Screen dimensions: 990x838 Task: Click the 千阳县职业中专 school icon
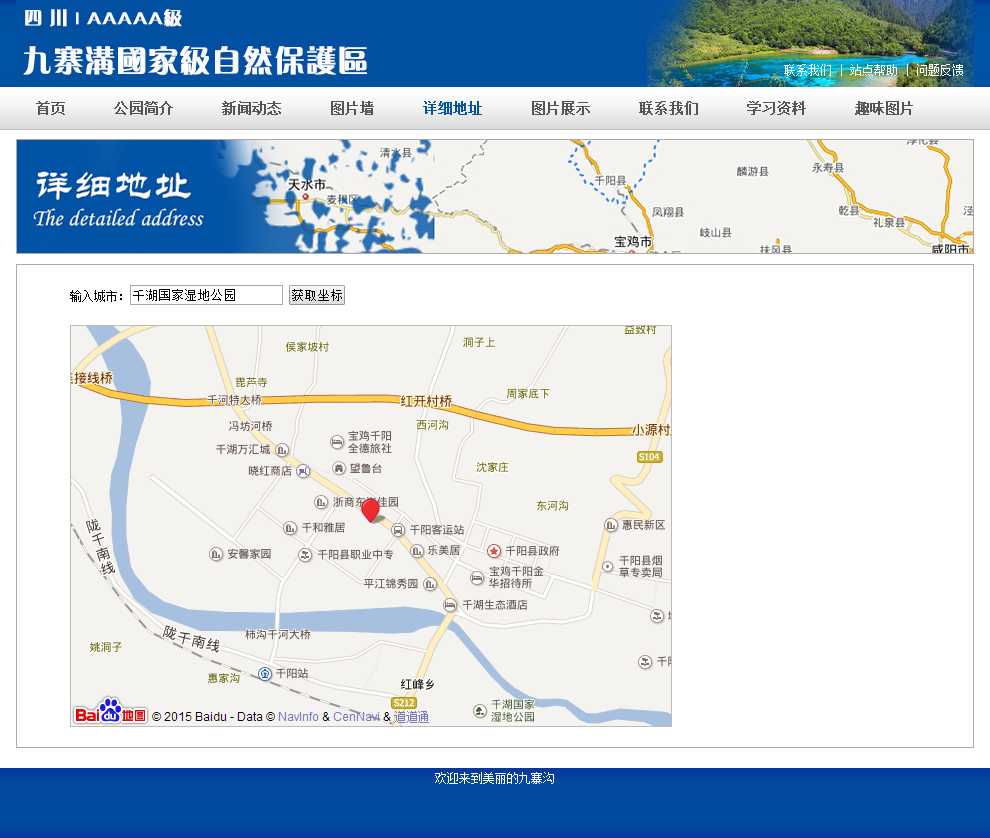[305, 555]
